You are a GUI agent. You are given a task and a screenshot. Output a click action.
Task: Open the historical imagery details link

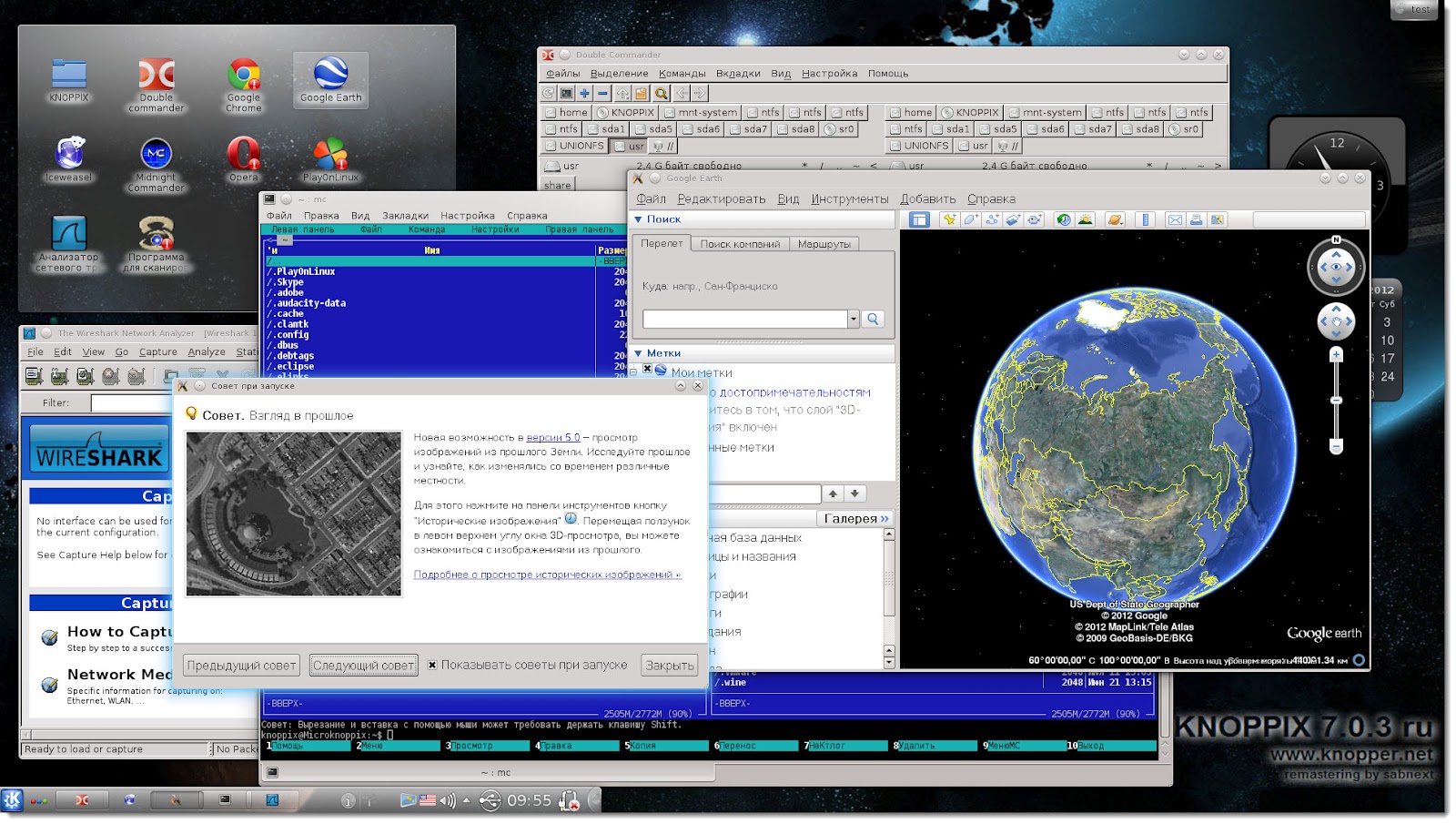pos(547,575)
